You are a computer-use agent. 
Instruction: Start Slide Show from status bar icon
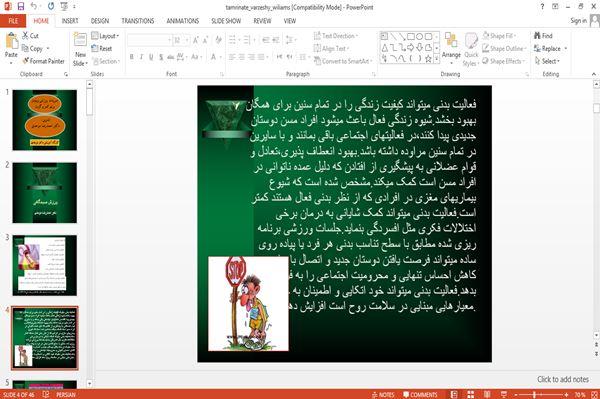coord(504,395)
